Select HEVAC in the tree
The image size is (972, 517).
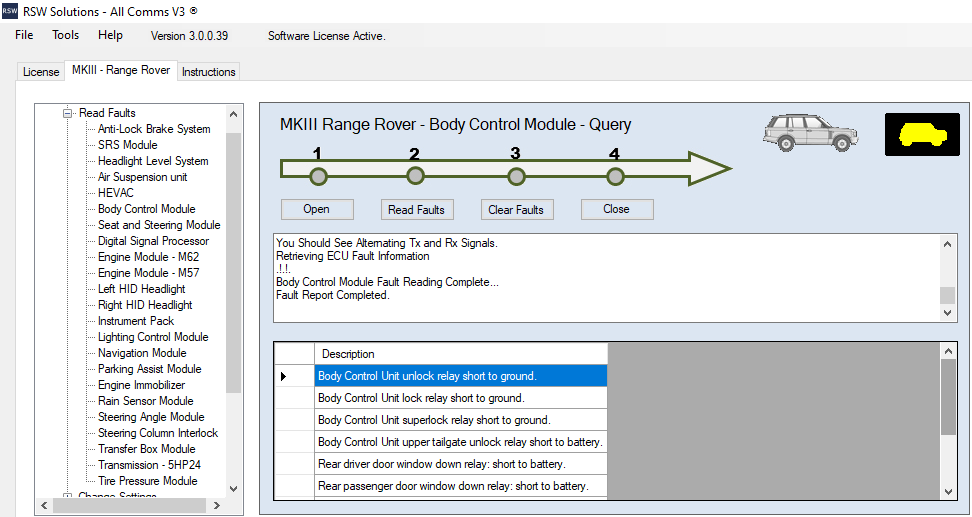tap(116, 193)
